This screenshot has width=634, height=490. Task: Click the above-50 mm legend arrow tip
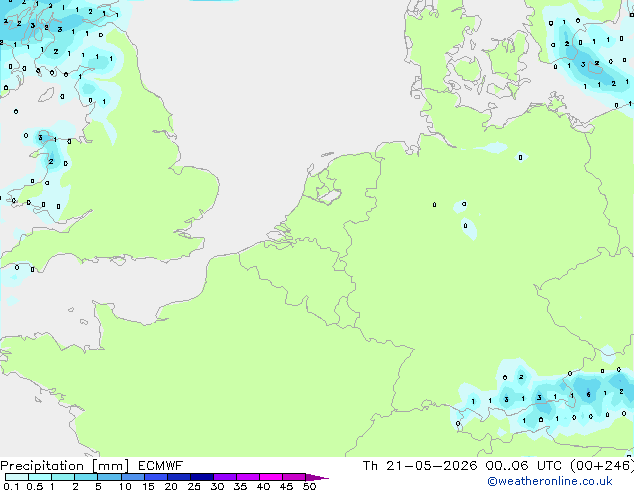pos(317,477)
